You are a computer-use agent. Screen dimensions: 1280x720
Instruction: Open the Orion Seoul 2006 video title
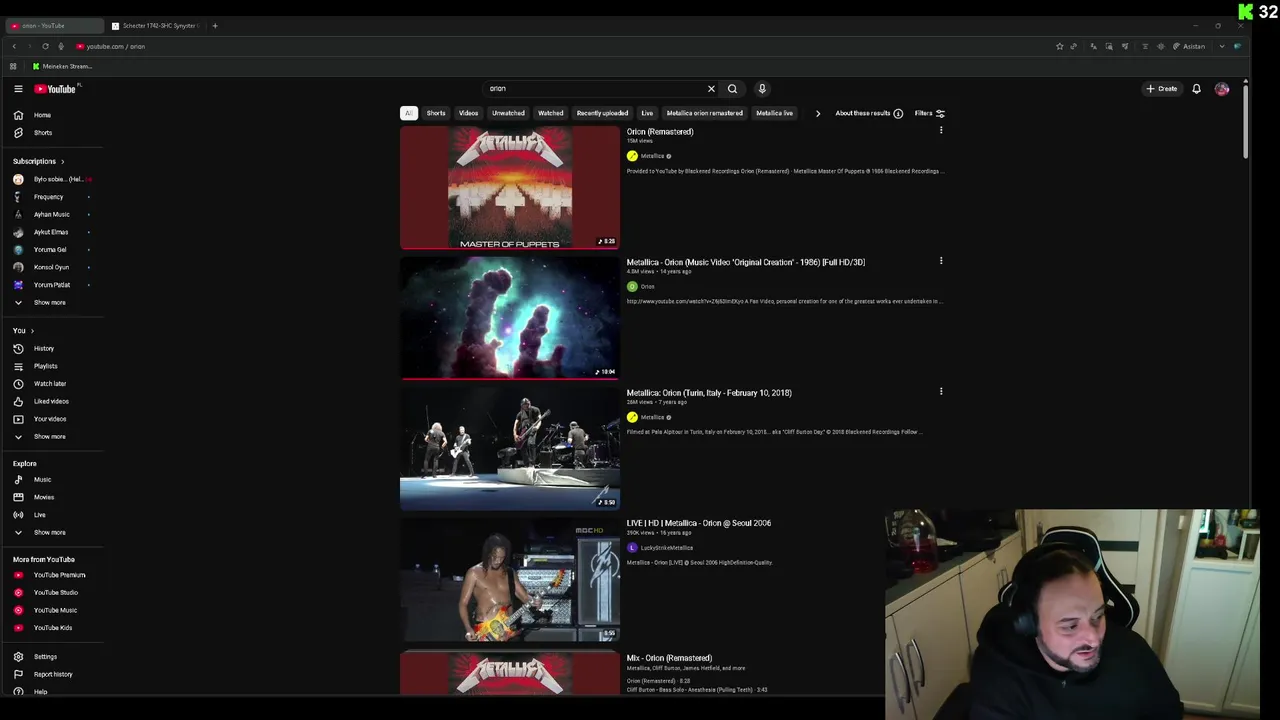point(699,523)
